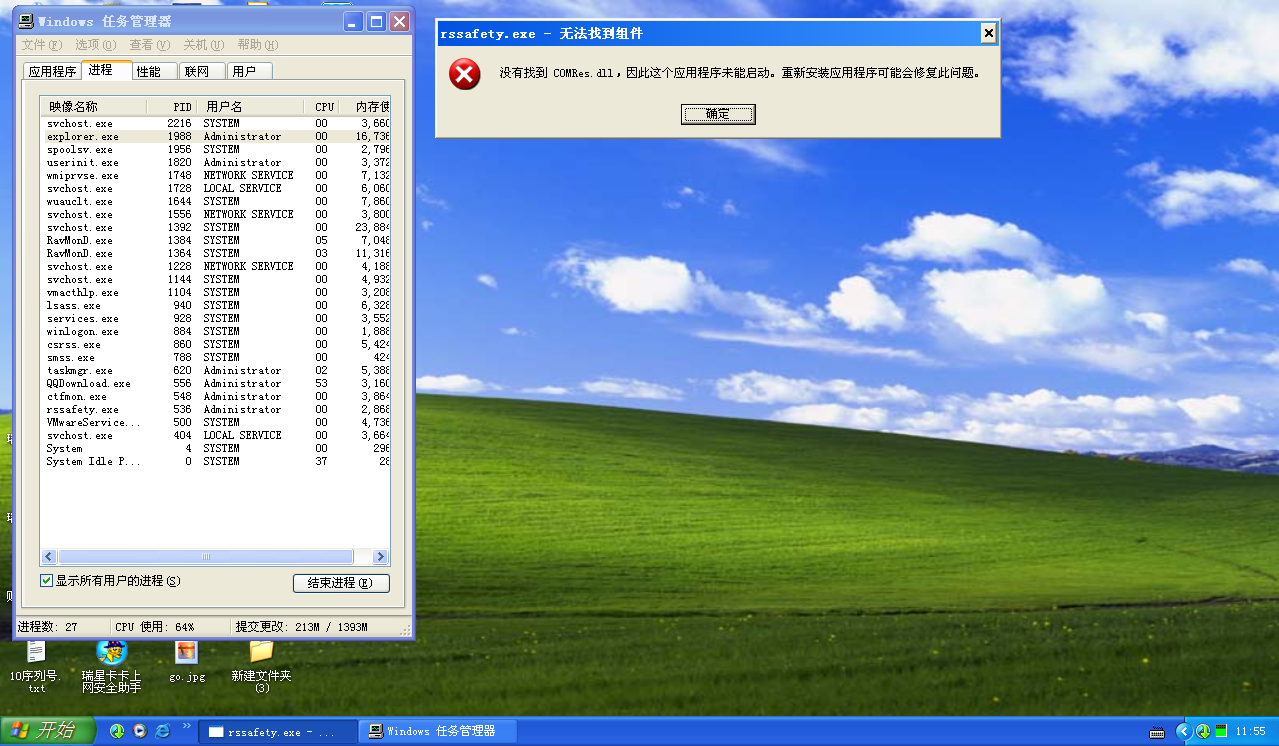Sort processes by CPU column header
The image size is (1279, 746).
(x=322, y=106)
